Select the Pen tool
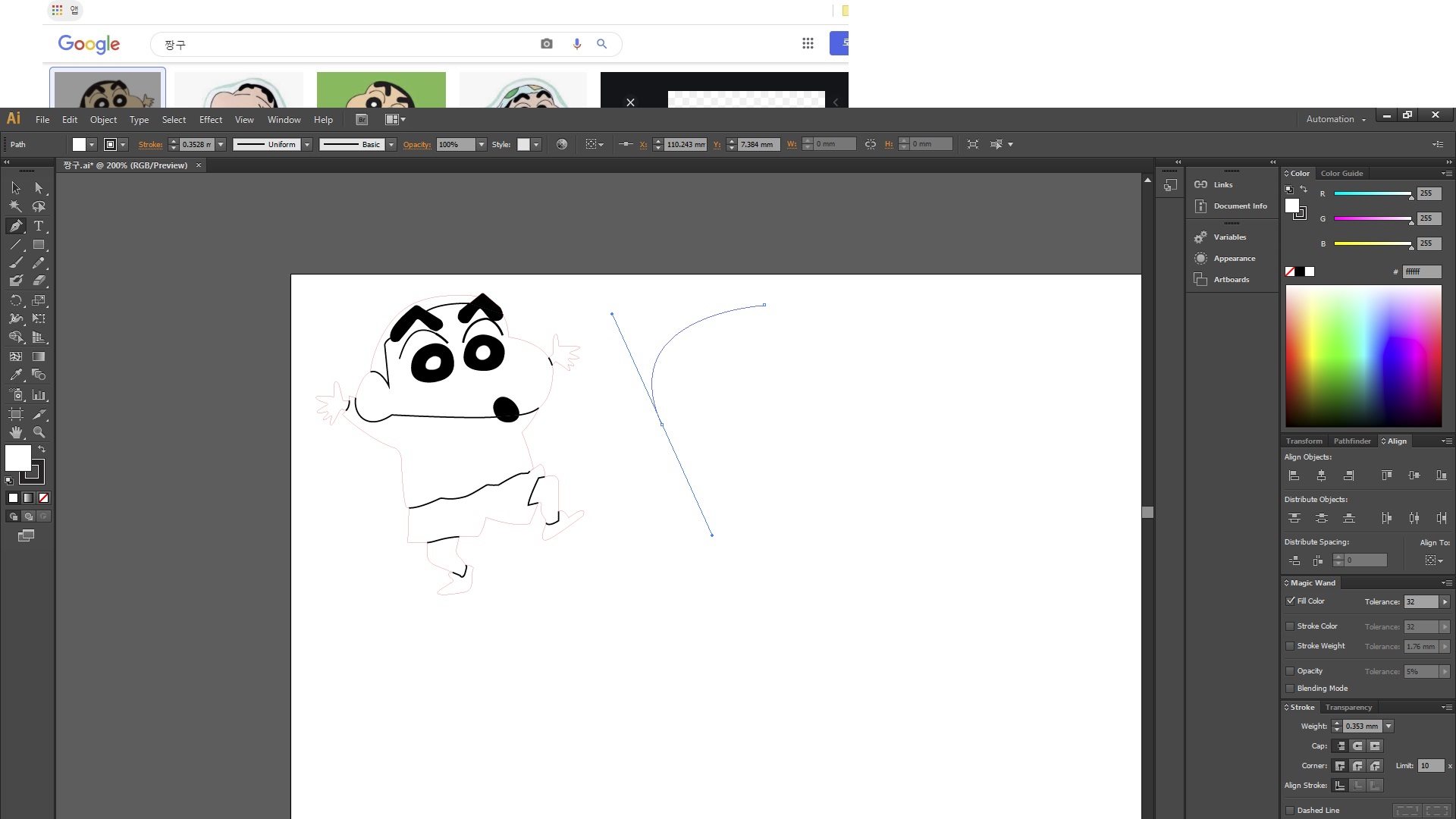The height and width of the screenshot is (819, 1456). pyautogui.click(x=16, y=226)
